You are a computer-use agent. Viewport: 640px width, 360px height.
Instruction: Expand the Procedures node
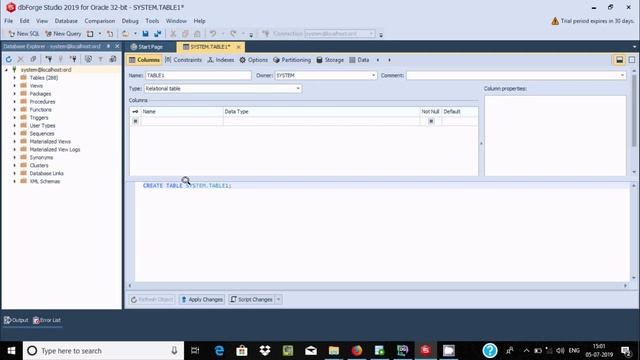(x=15, y=102)
